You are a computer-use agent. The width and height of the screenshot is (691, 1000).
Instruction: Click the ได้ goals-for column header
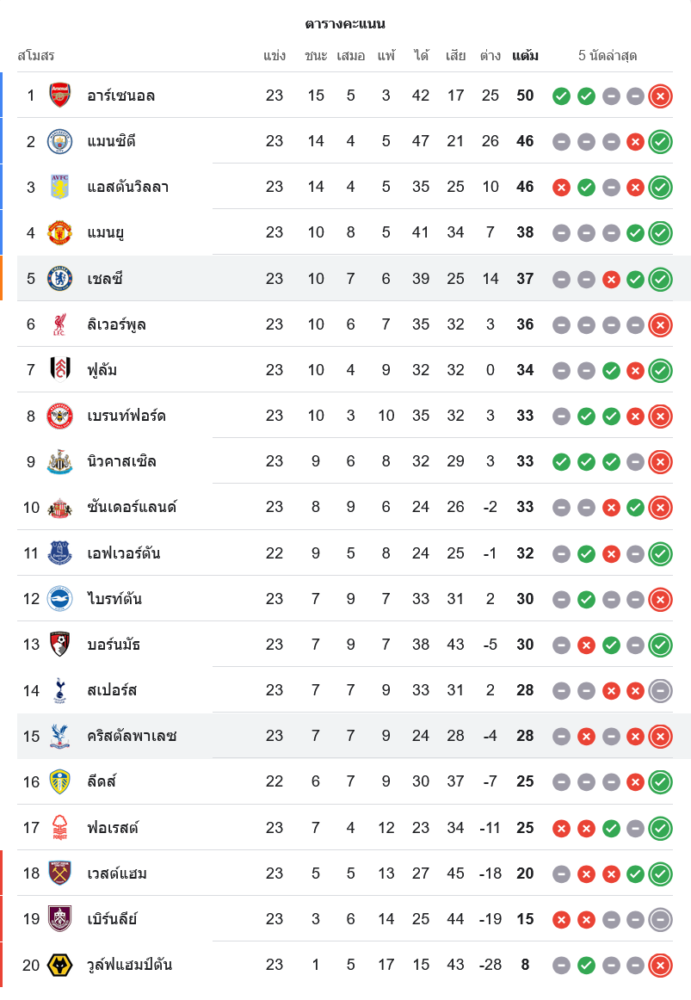coord(421,56)
